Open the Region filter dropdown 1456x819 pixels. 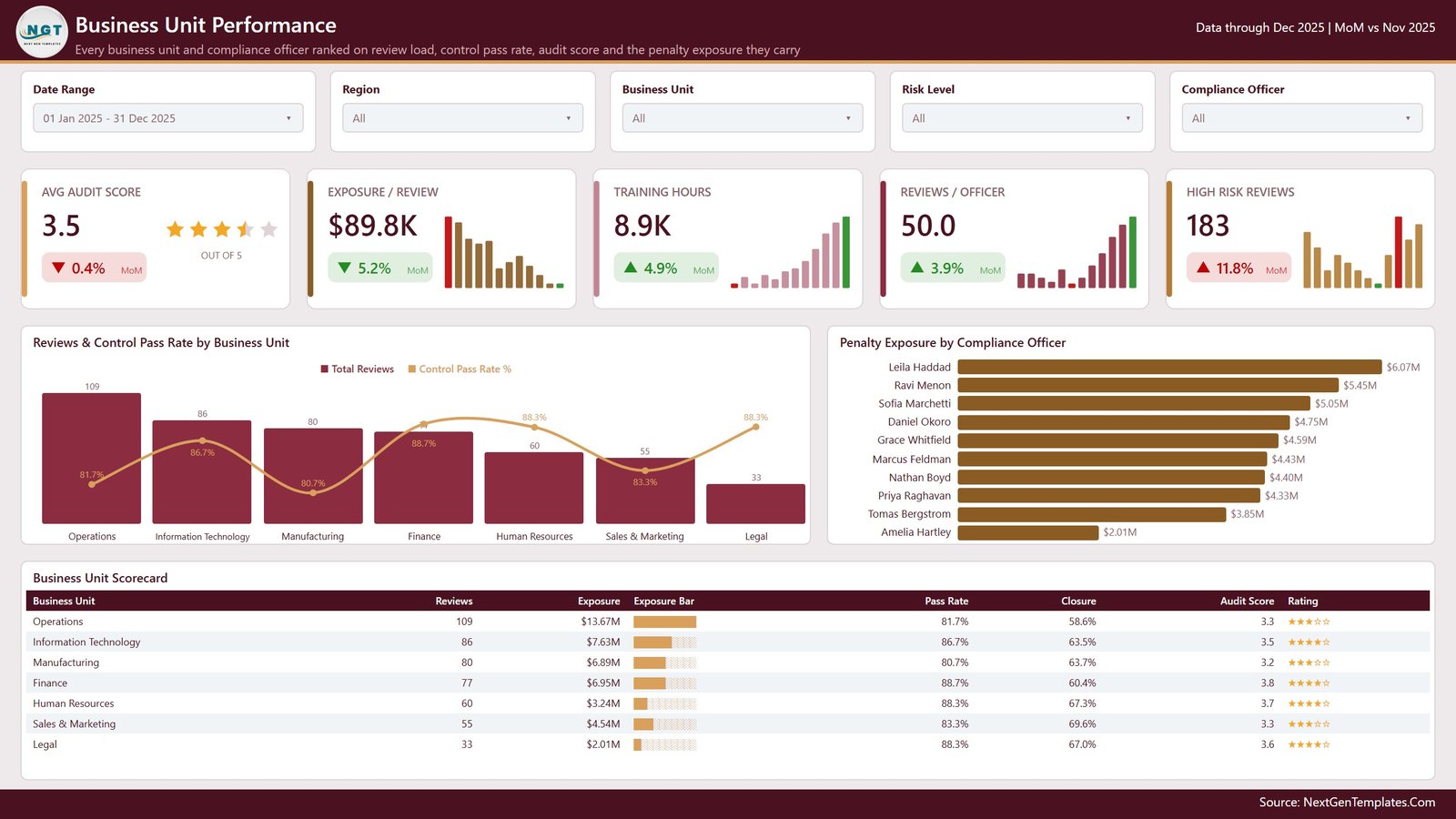tap(462, 118)
